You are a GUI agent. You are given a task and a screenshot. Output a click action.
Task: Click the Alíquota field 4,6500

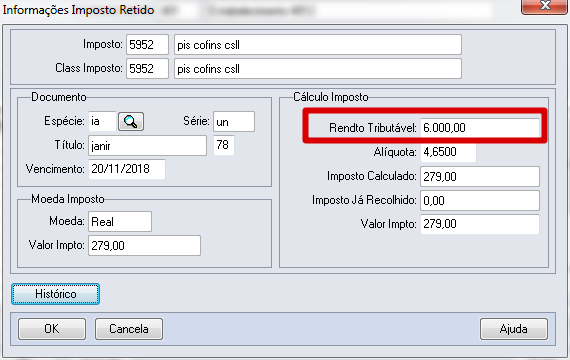[448, 152]
